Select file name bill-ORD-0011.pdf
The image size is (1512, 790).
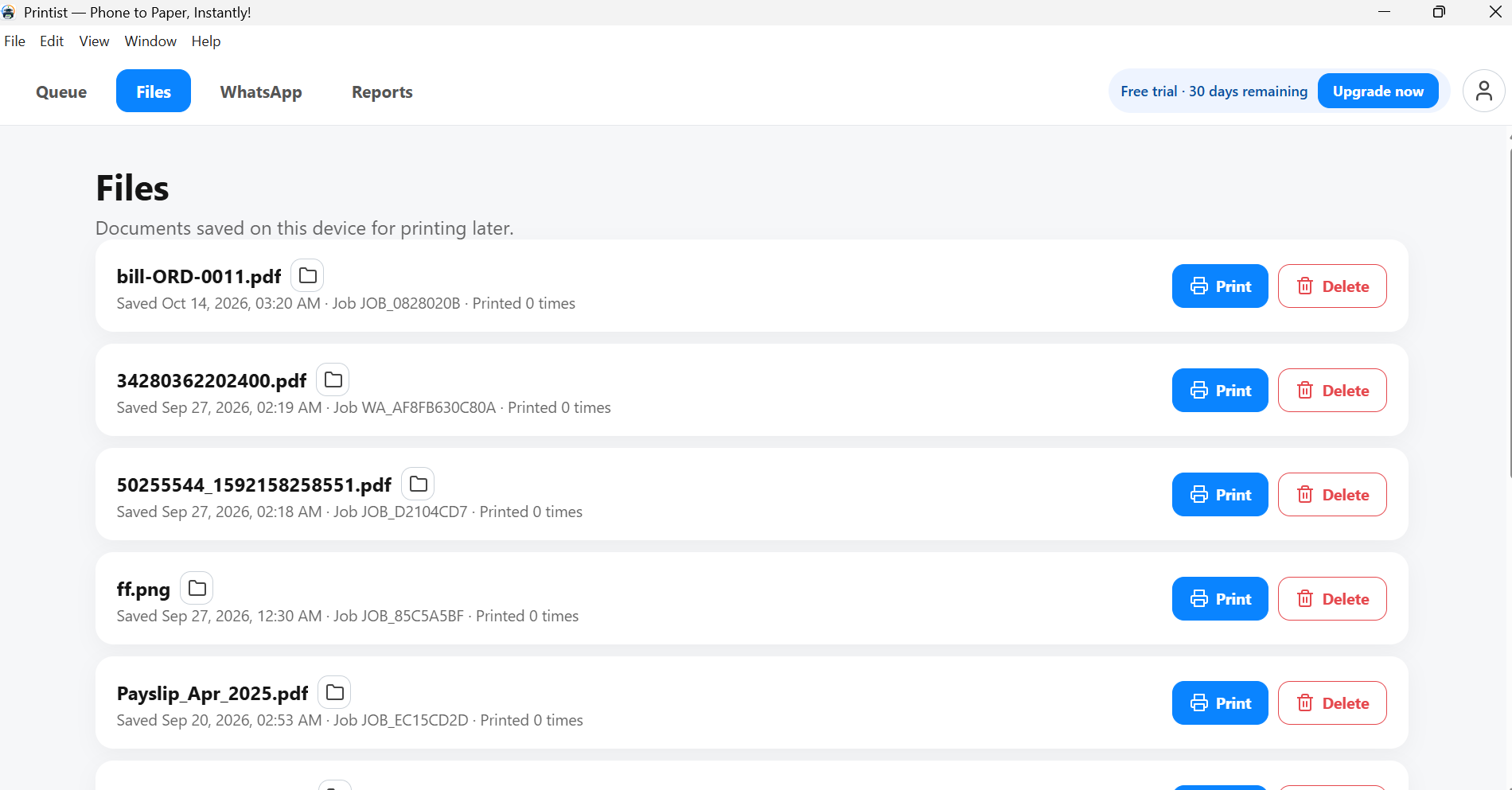point(199,276)
